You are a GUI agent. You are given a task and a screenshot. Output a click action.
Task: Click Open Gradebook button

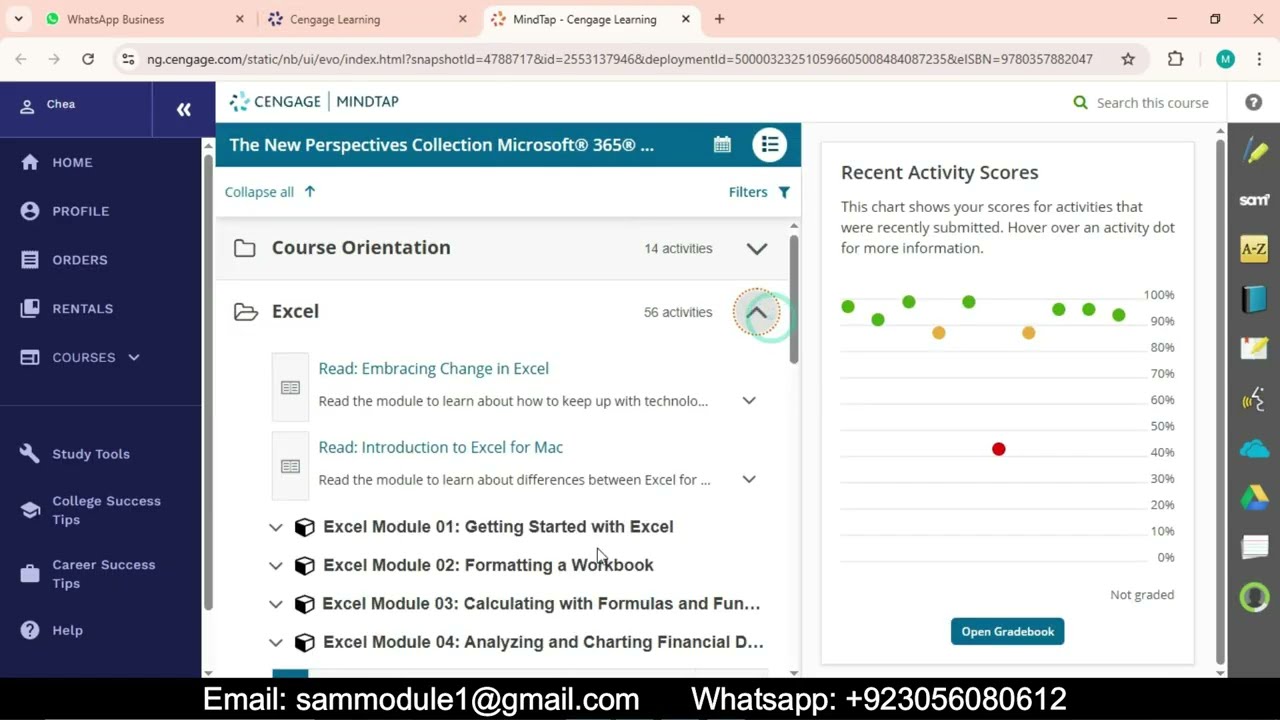[x=1007, y=631]
